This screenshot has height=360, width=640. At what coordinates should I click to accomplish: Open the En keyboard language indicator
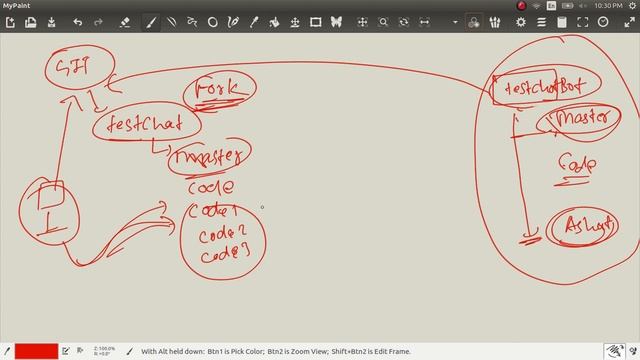coord(551,6)
